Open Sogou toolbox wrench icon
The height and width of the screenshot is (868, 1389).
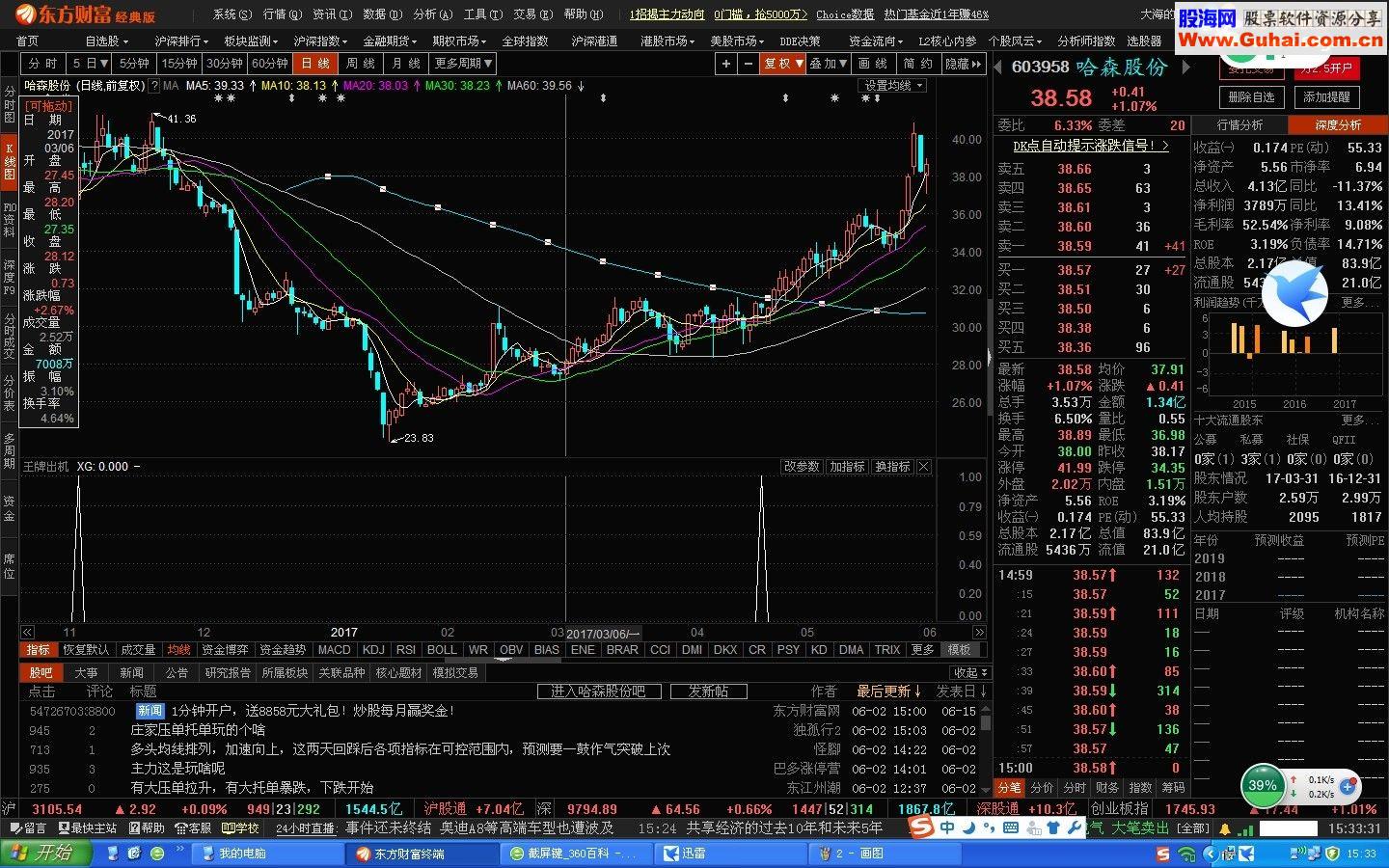click(1074, 827)
